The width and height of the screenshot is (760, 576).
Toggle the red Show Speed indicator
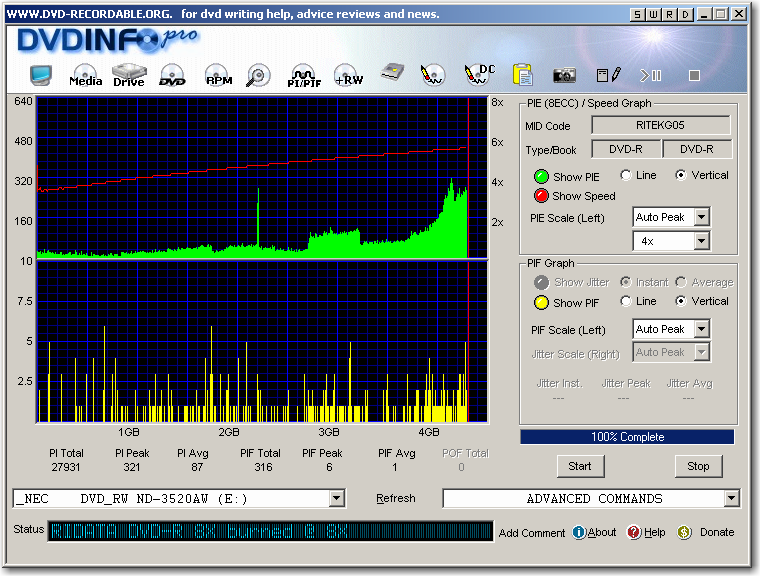click(x=541, y=195)
